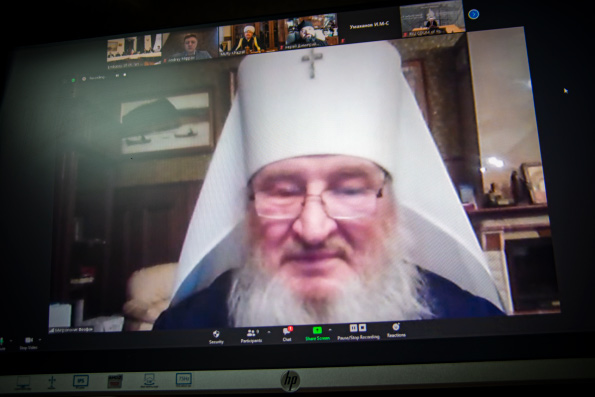Select the Andrey participant thumbnail
This screenshot has height=397, width=595.
click(x=190, y=46)
